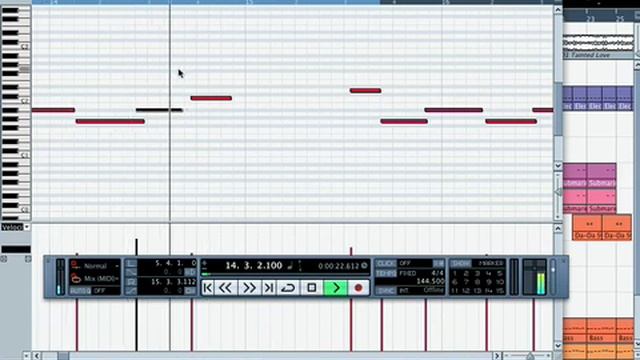Click the red record mode icon beside Normal
This screenshot has height=360, width=640.
76,265
